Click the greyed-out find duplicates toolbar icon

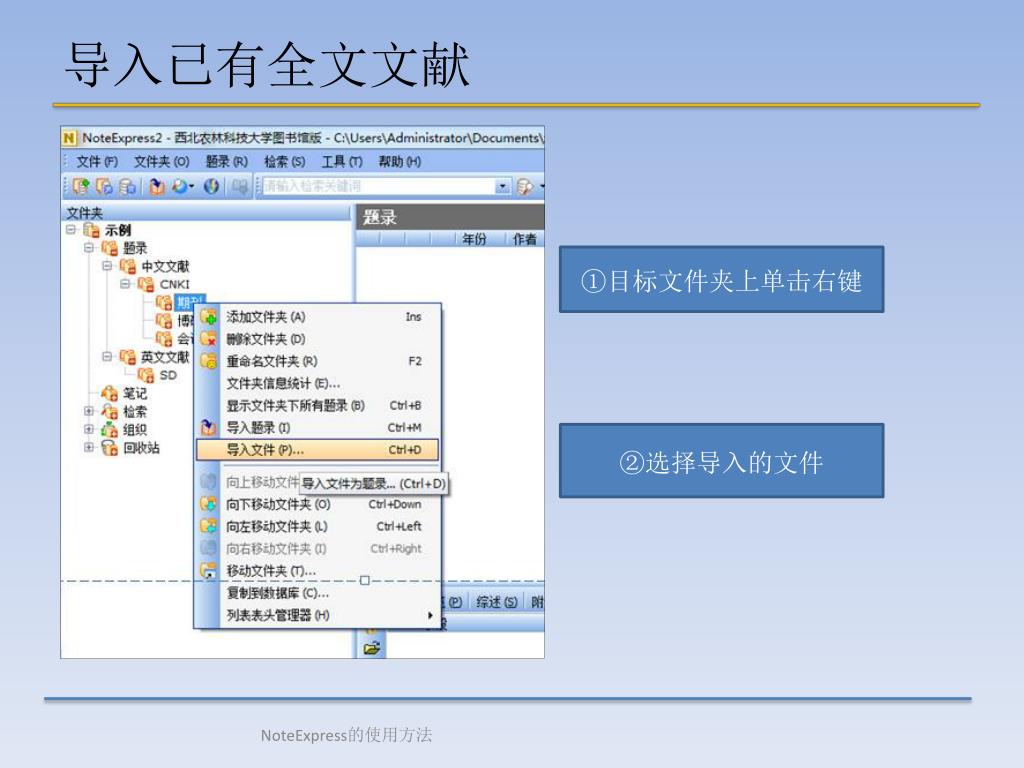click(240, 187)
